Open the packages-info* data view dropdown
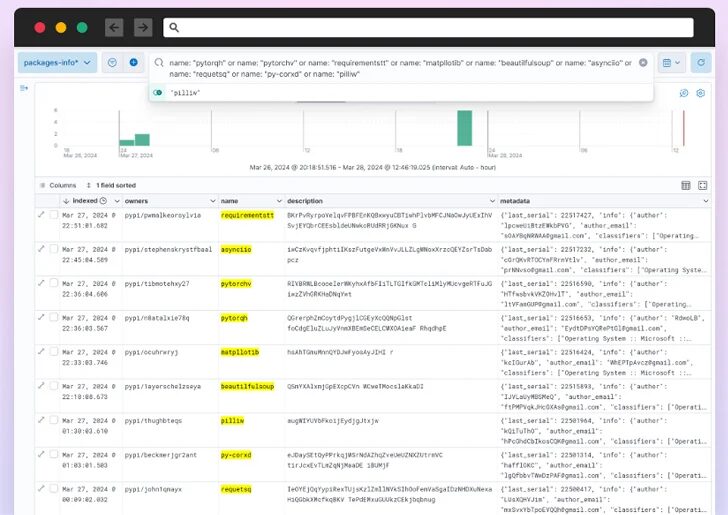728x515 pixels. 57,62
